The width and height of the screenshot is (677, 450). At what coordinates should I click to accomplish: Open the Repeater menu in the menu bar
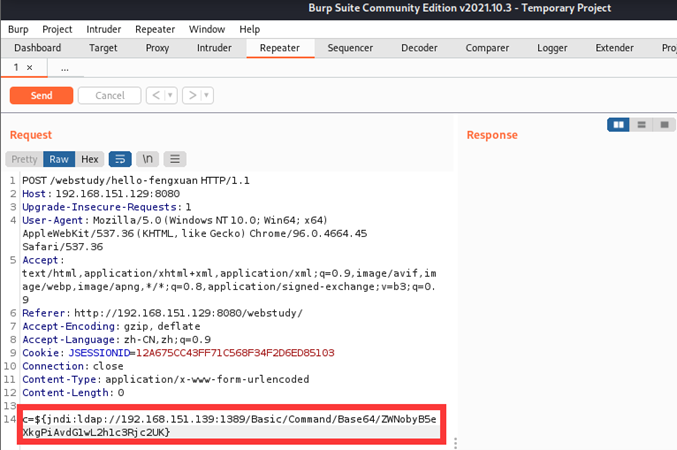tap(155, 29)
